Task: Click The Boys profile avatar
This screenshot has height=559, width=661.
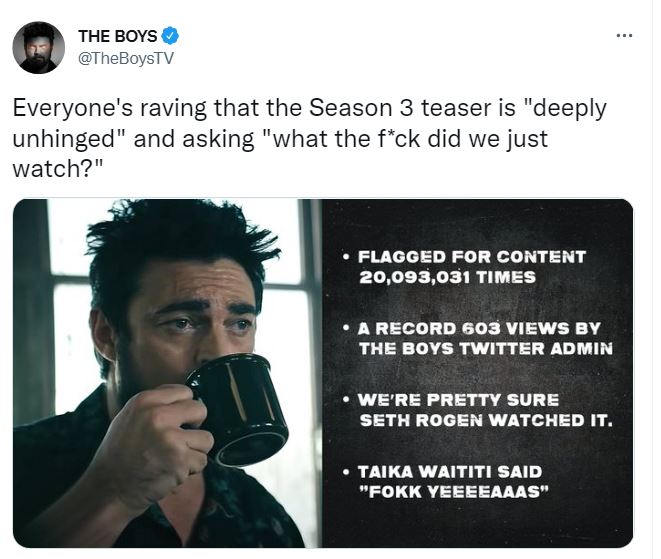Action: pos(38,48)
